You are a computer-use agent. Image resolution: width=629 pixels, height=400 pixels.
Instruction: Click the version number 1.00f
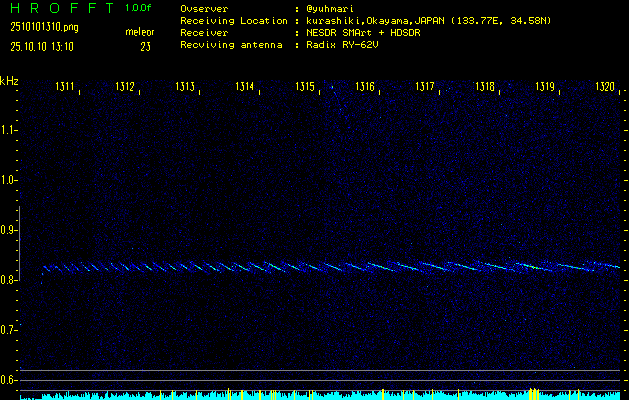(139, 8)
